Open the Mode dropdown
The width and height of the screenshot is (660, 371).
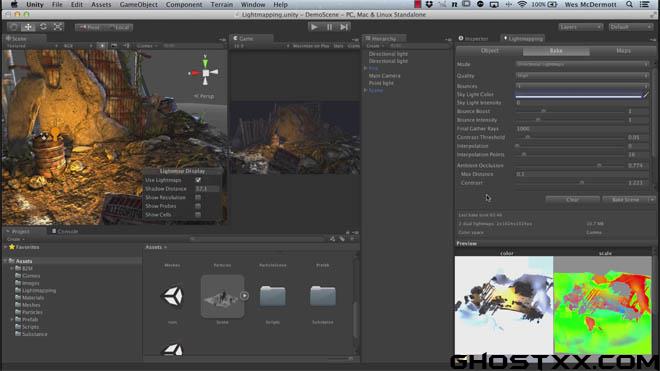(582, 64)
